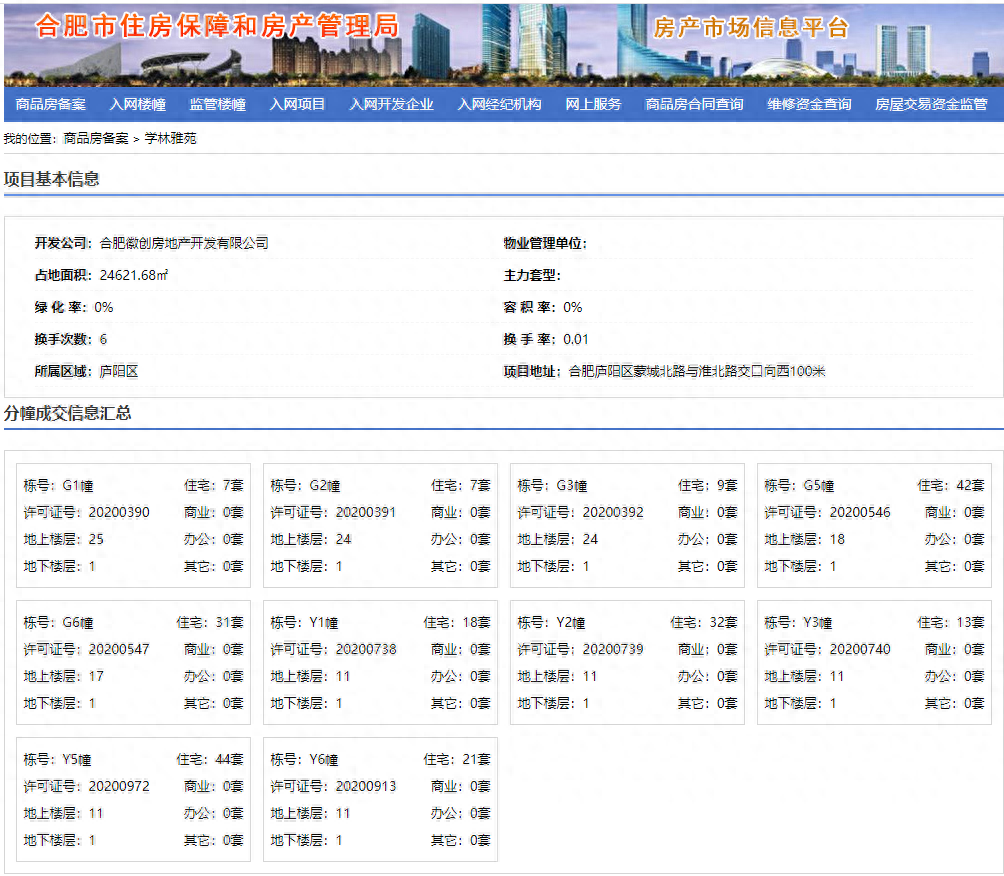Screen dimensions: 1004x876
Task: Open the 维修资金查询 menu item
Action: (809, 104)
